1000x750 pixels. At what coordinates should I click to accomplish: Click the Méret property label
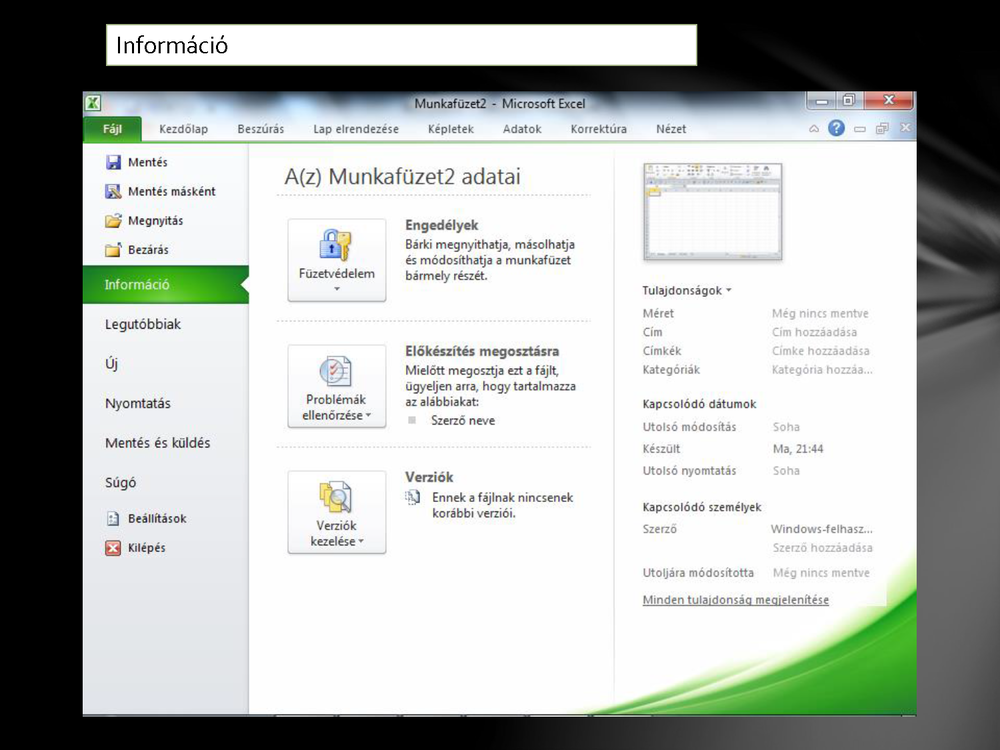[658, 314]
